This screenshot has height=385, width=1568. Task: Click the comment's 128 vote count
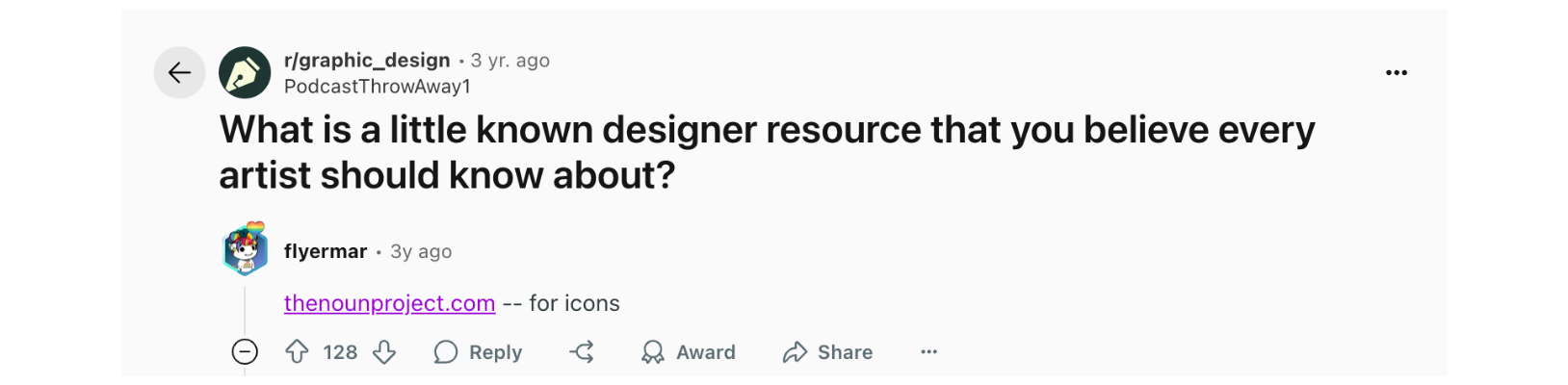click(340, 352)
